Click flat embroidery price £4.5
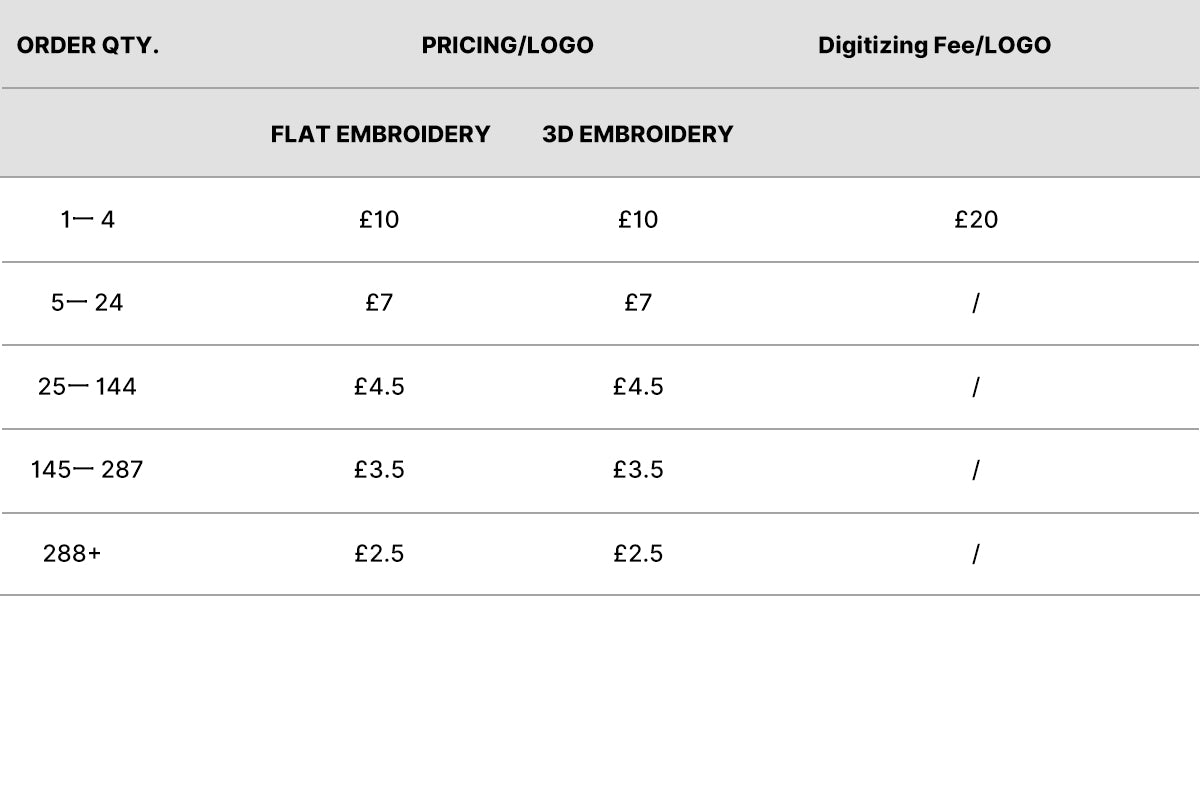Screen dimensions: 1200x800 (x=379, y=387)
